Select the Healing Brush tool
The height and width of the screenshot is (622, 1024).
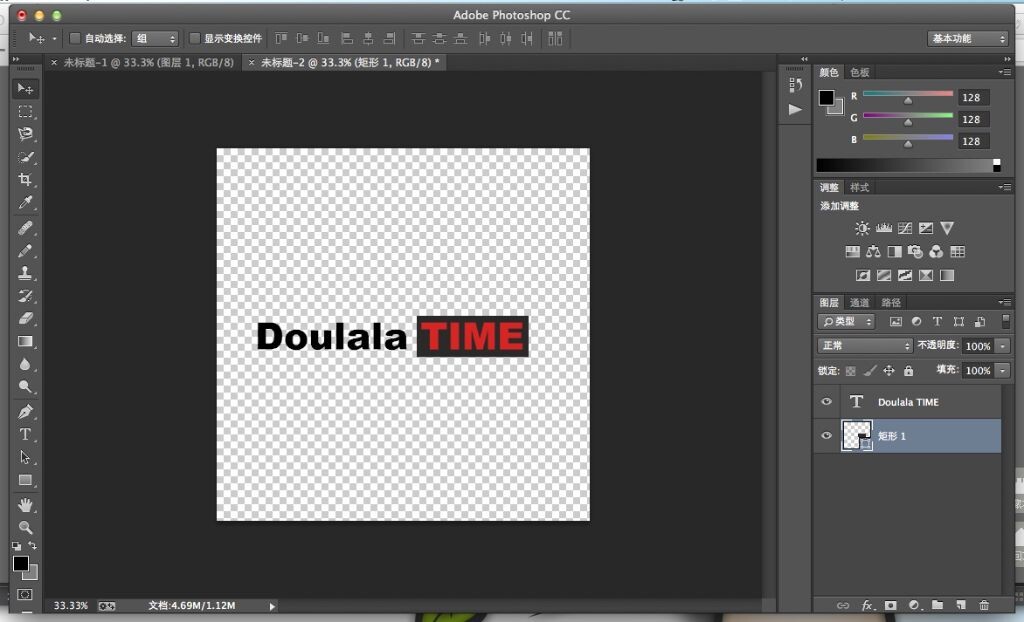coord(25,228)
